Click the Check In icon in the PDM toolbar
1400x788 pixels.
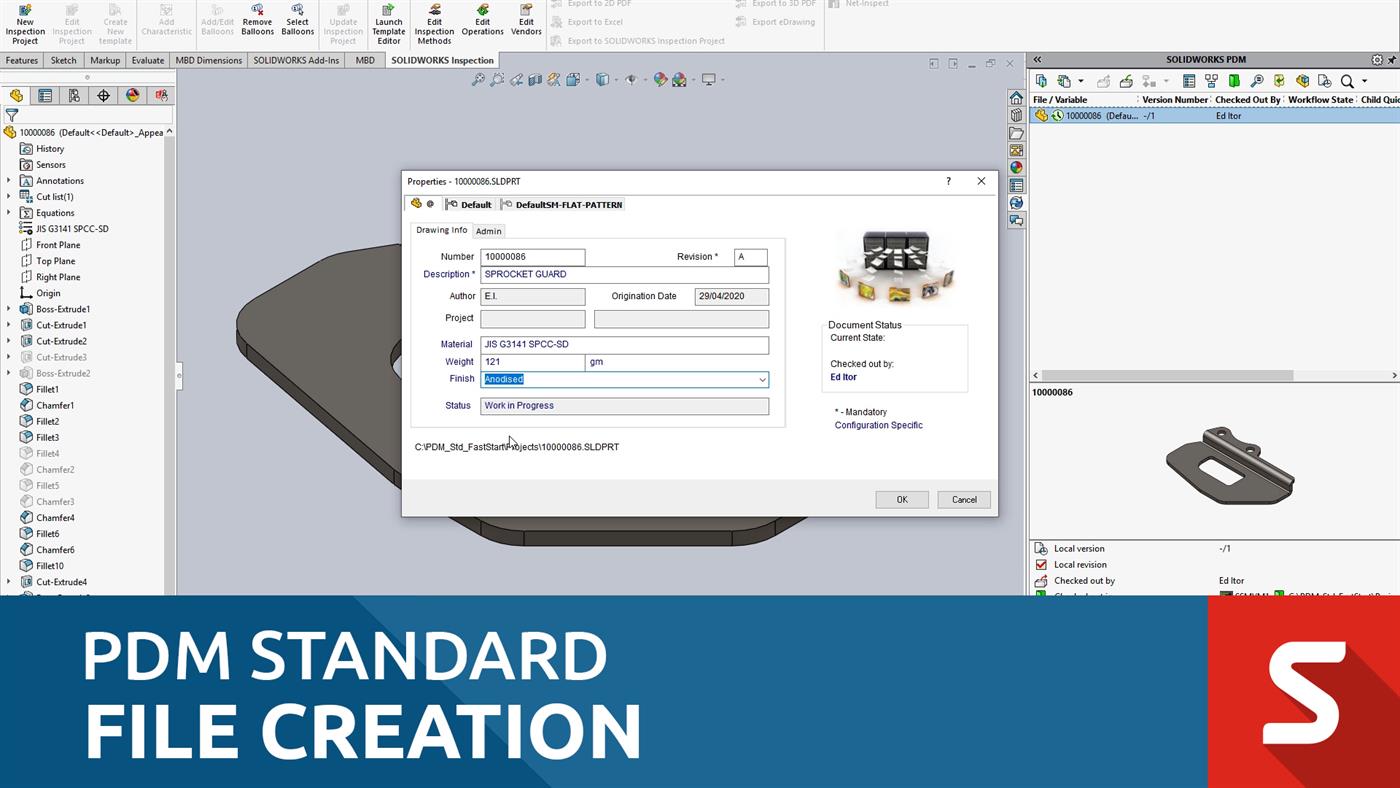(x=1127, y=80)
